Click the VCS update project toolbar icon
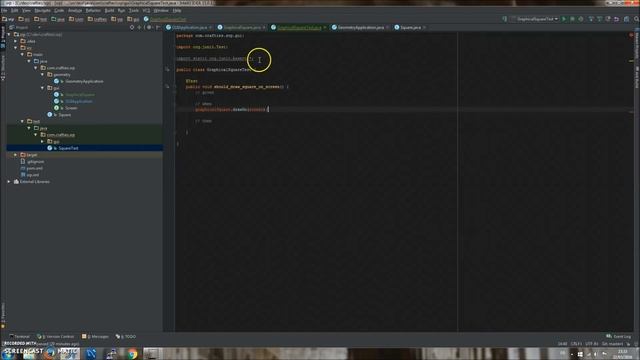This screenshot has width=640, height=360. point(591,19)
